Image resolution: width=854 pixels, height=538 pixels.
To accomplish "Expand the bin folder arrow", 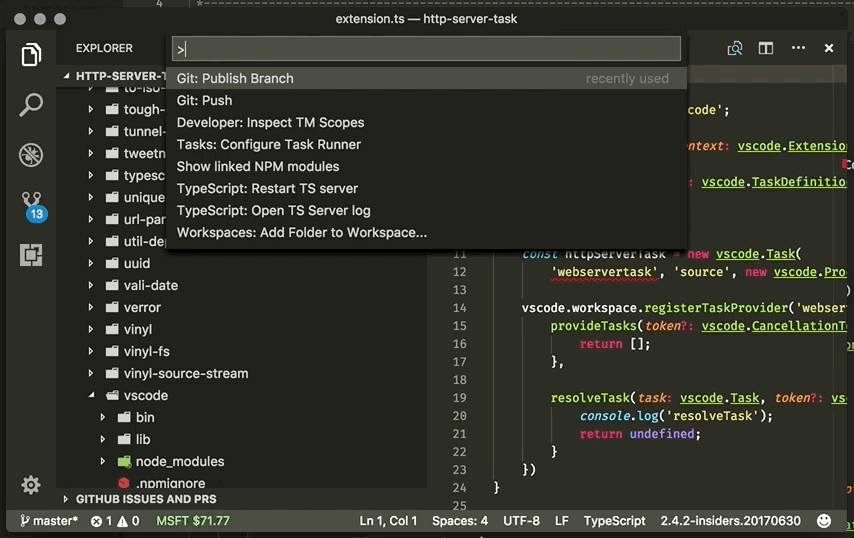I will tap(102, 417).
